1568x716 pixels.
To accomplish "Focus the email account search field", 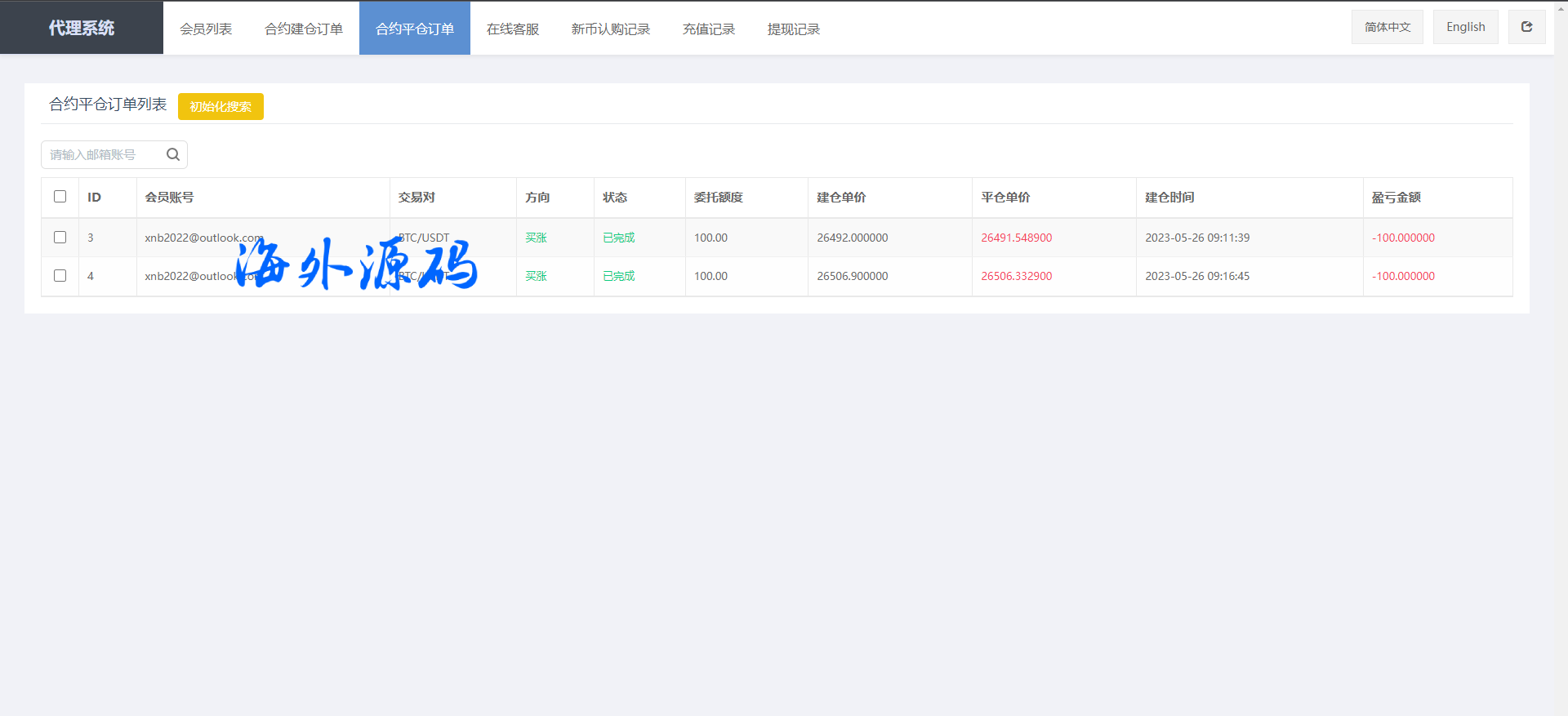I will 102,154.
